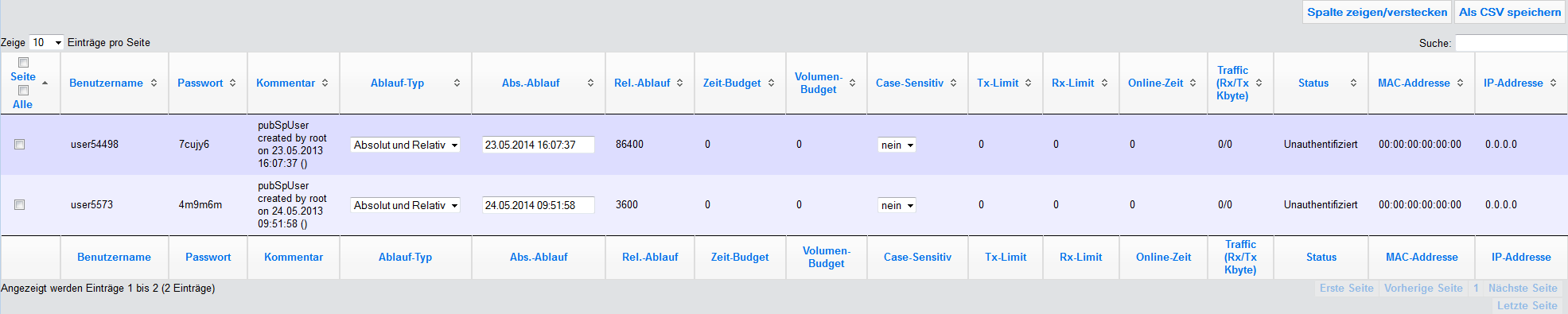This screenshot has width=1568, height=314.
Task: Edit Abs.-Ablauf date field for user5573
Action: coord(539,205)
